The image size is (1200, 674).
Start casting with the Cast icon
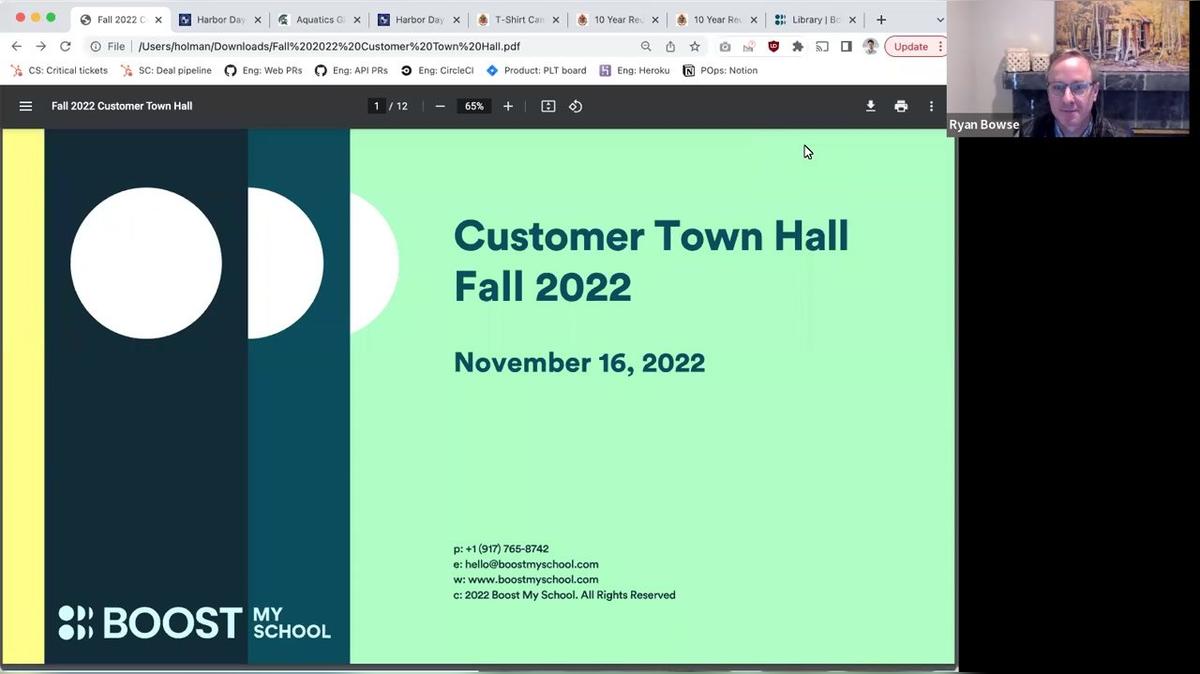click(822, 46)
